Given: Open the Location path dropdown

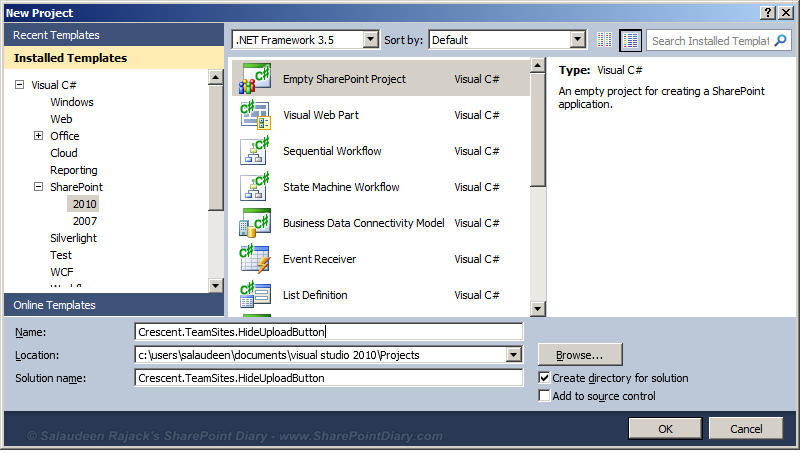Looking at the screenshot, I should coord(514,355).
